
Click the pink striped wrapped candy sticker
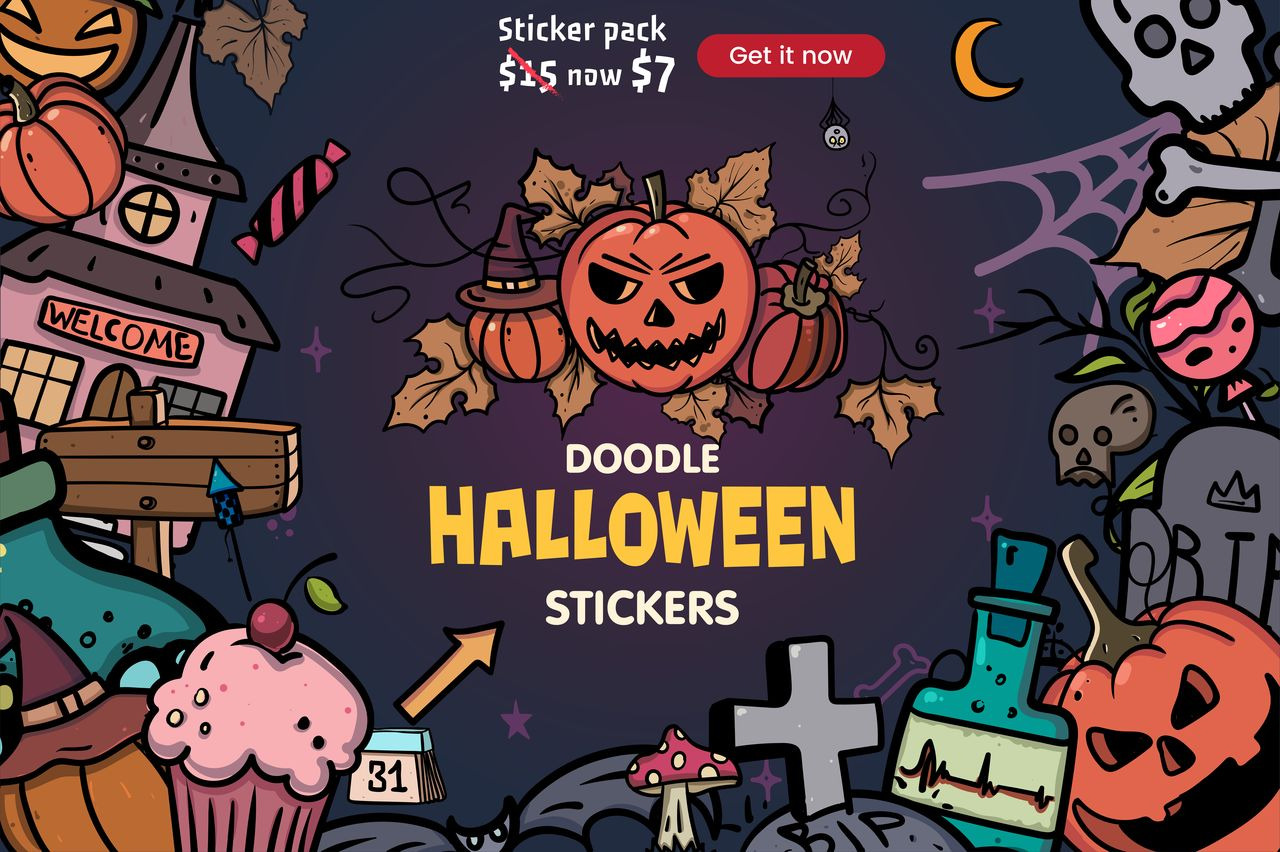click(x=290, y=200)
